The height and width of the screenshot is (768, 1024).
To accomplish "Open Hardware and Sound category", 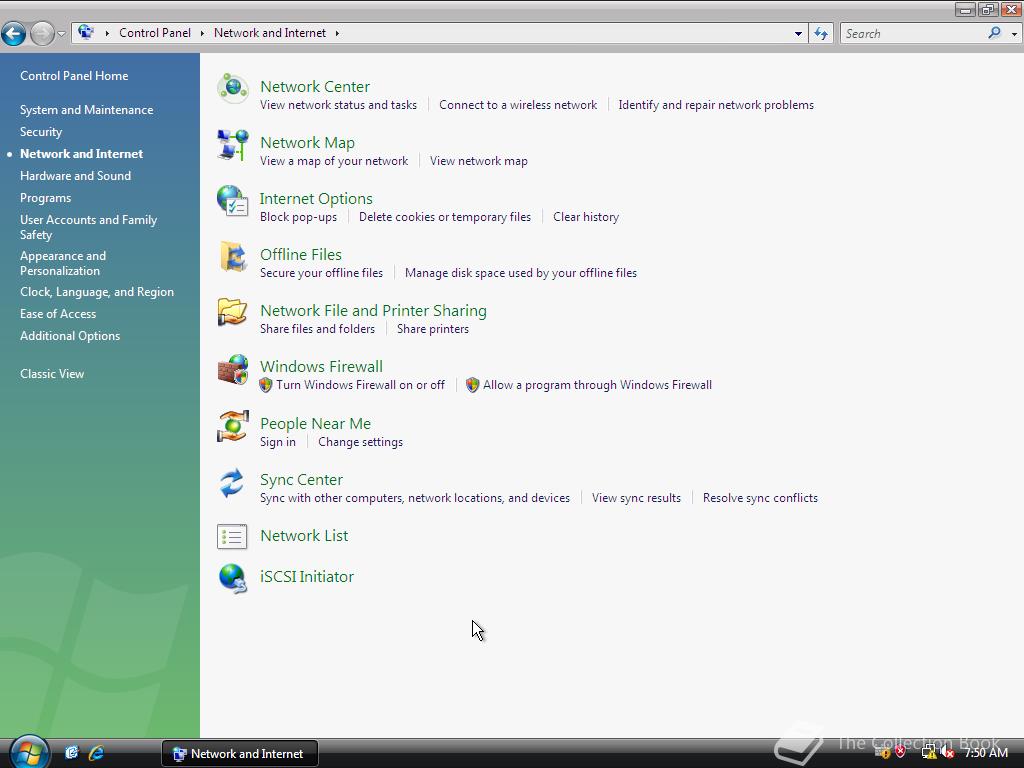I will [x=76, y=176].
